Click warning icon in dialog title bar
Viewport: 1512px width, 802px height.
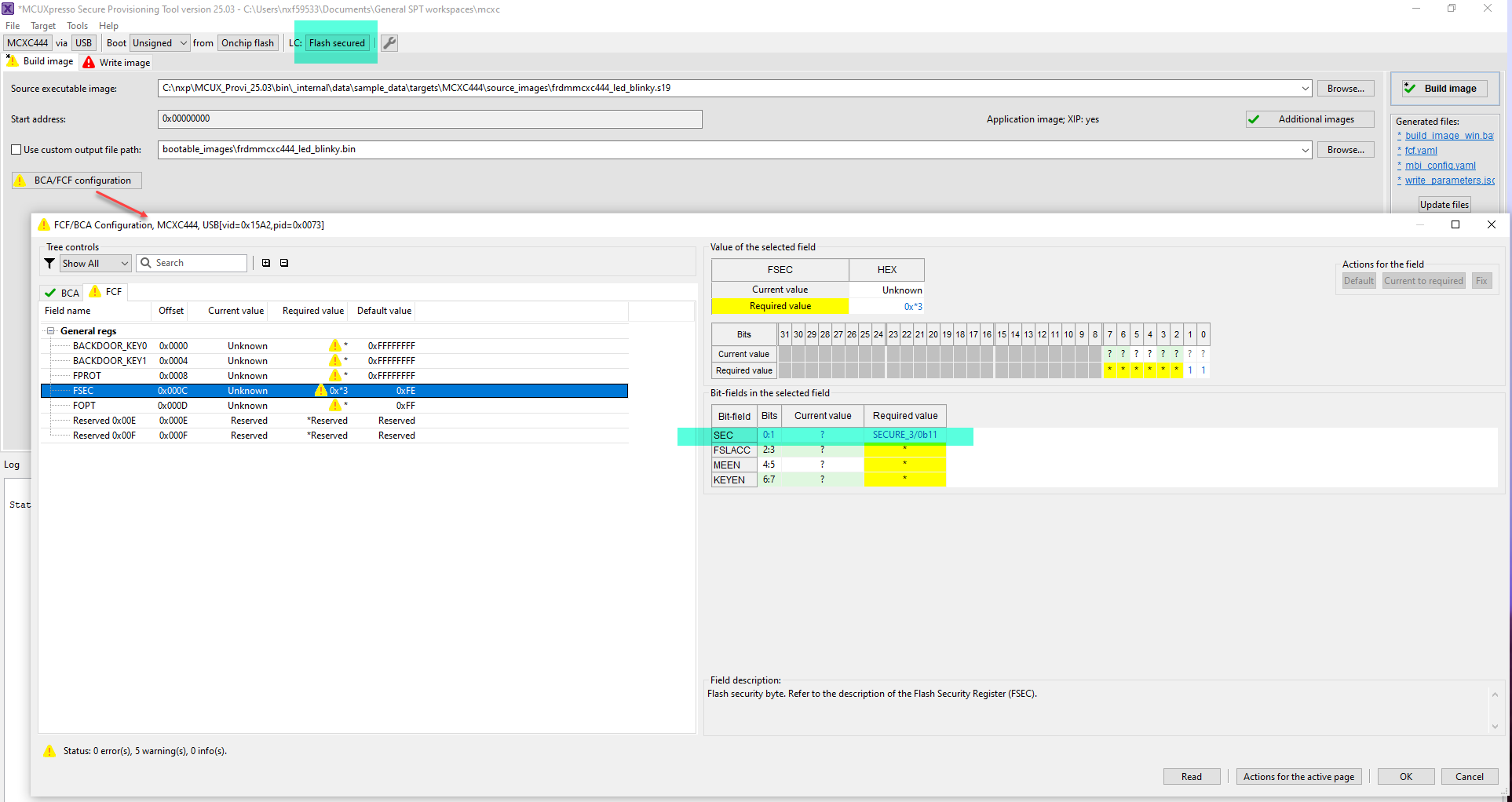tap(44, 224)
